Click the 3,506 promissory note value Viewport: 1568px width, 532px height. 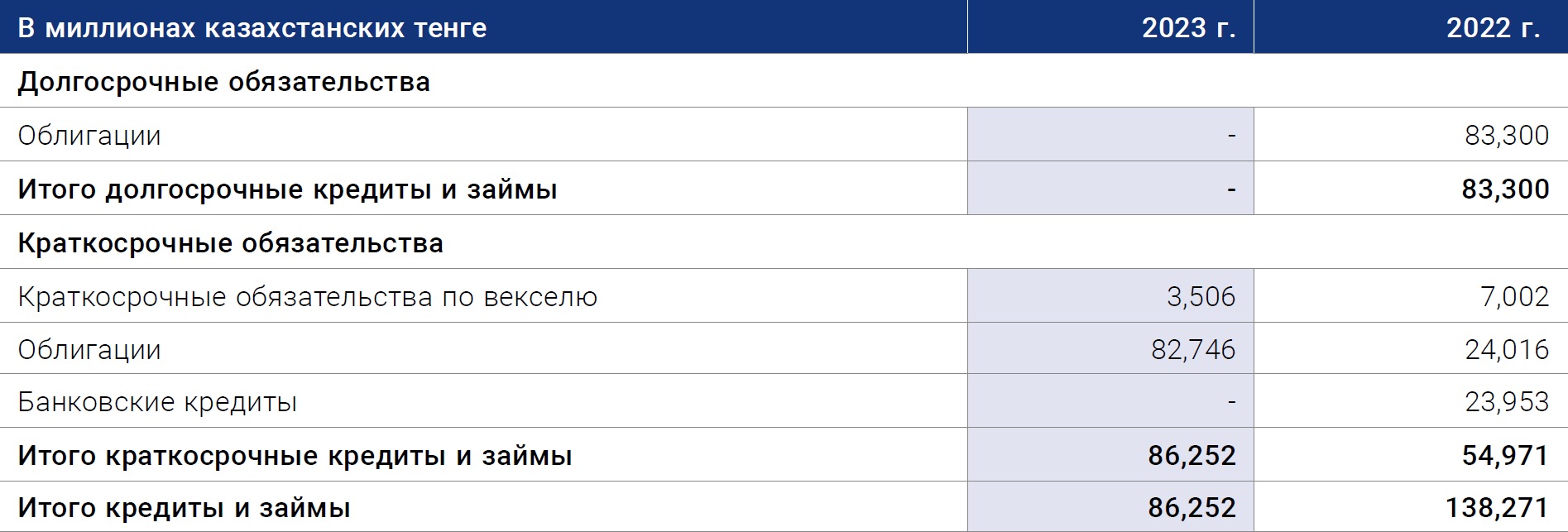coord(1201,296)
